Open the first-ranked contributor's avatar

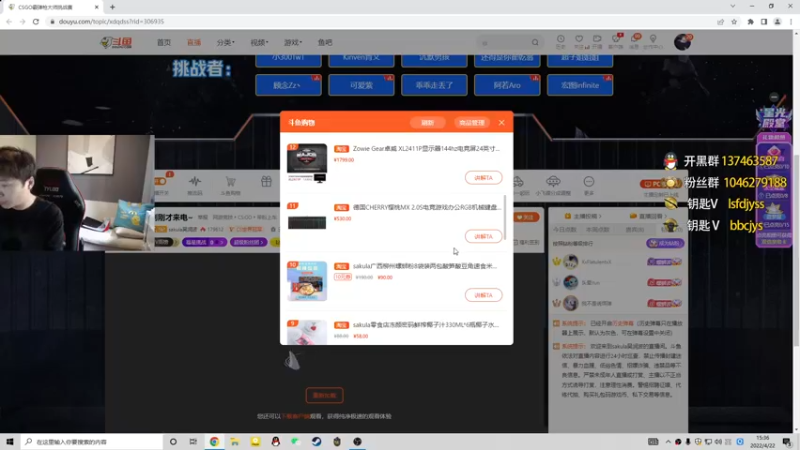tap(570, 262)
